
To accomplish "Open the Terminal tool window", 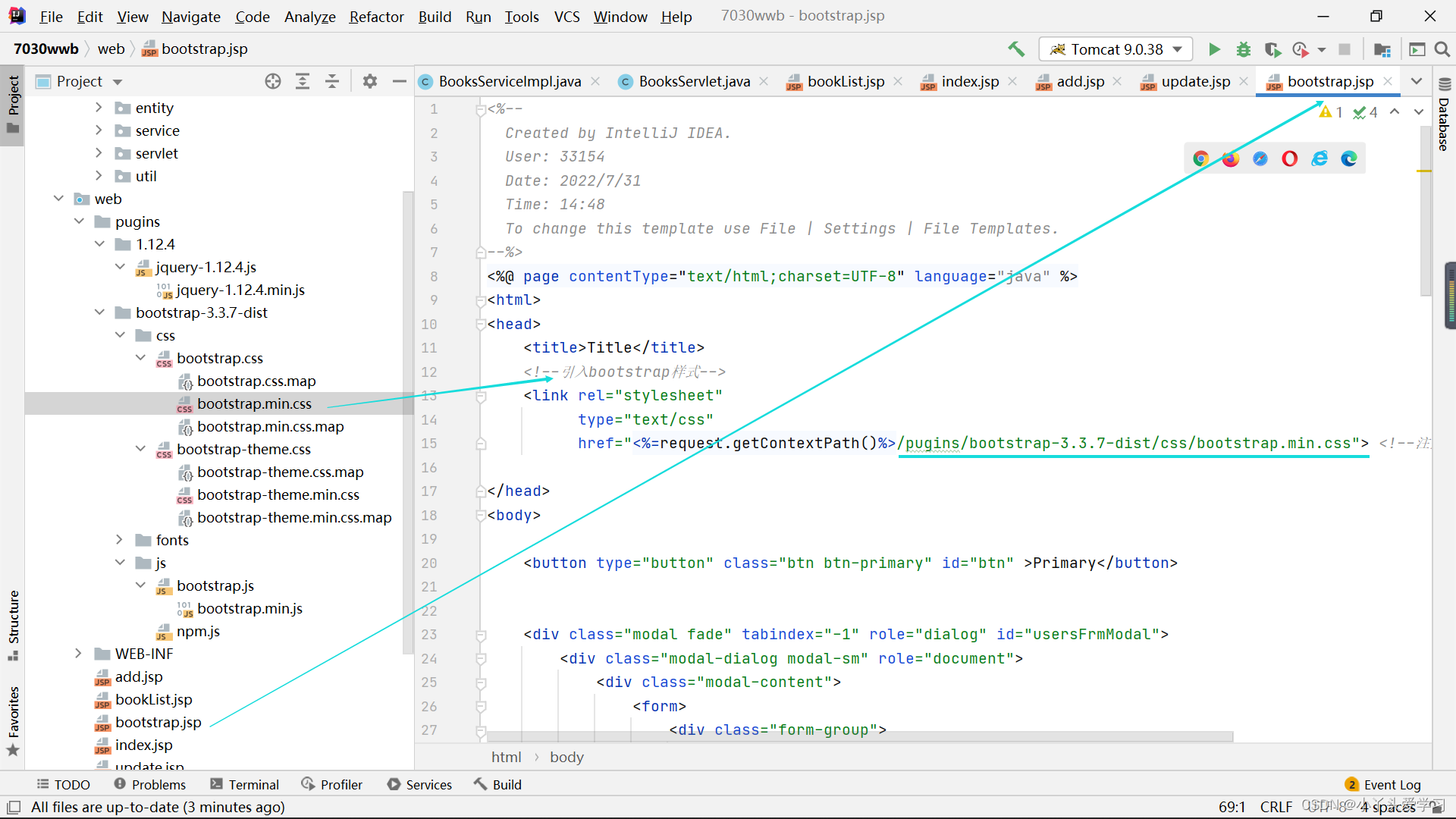I will point(245,784).
